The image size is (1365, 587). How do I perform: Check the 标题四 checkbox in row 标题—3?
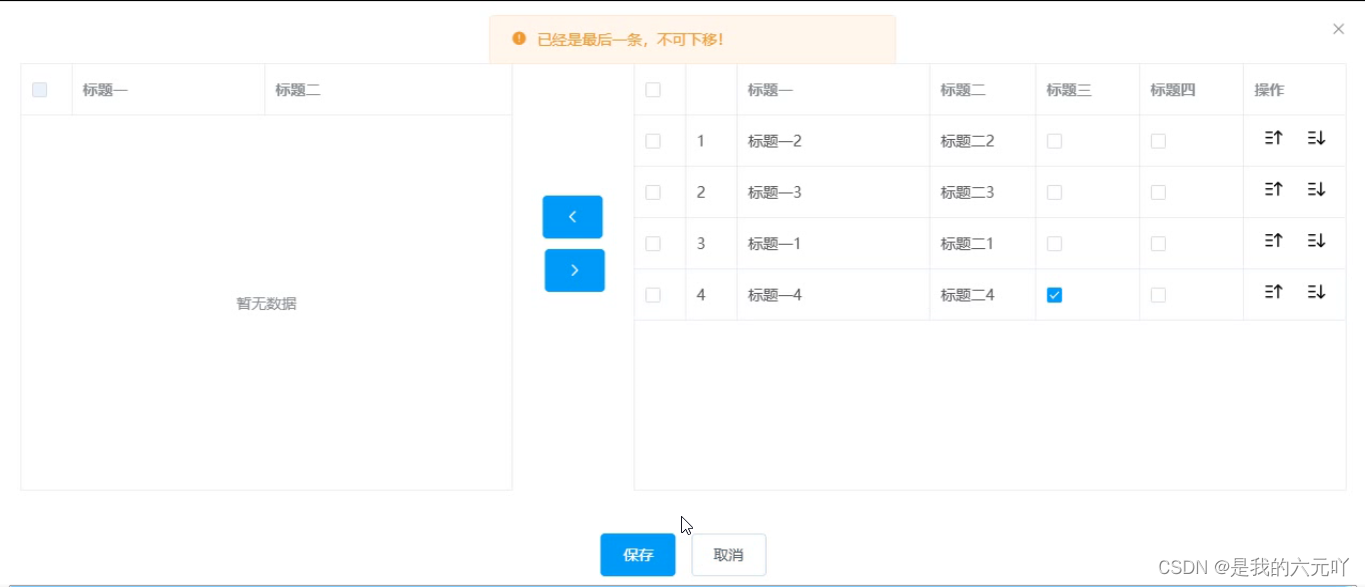pos(1158,191)
